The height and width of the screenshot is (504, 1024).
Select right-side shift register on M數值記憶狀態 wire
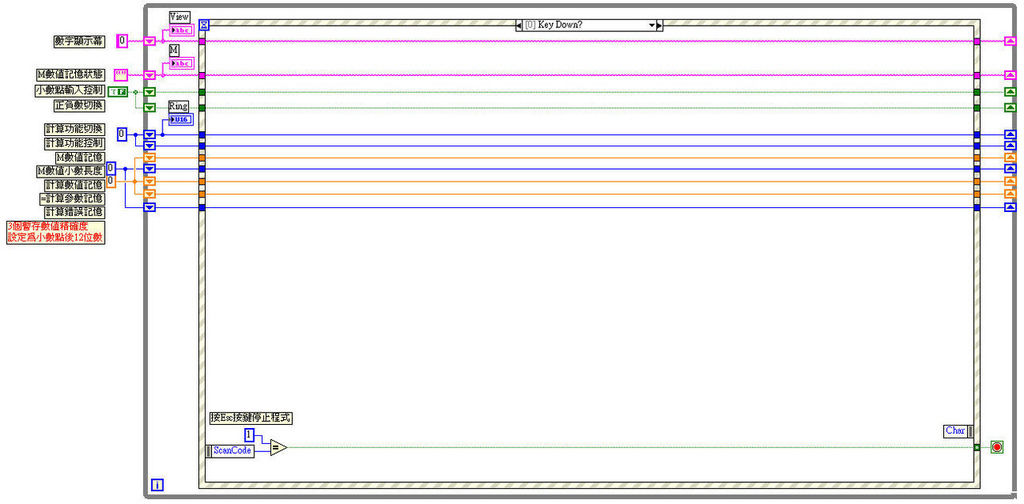click(1010, 75)
